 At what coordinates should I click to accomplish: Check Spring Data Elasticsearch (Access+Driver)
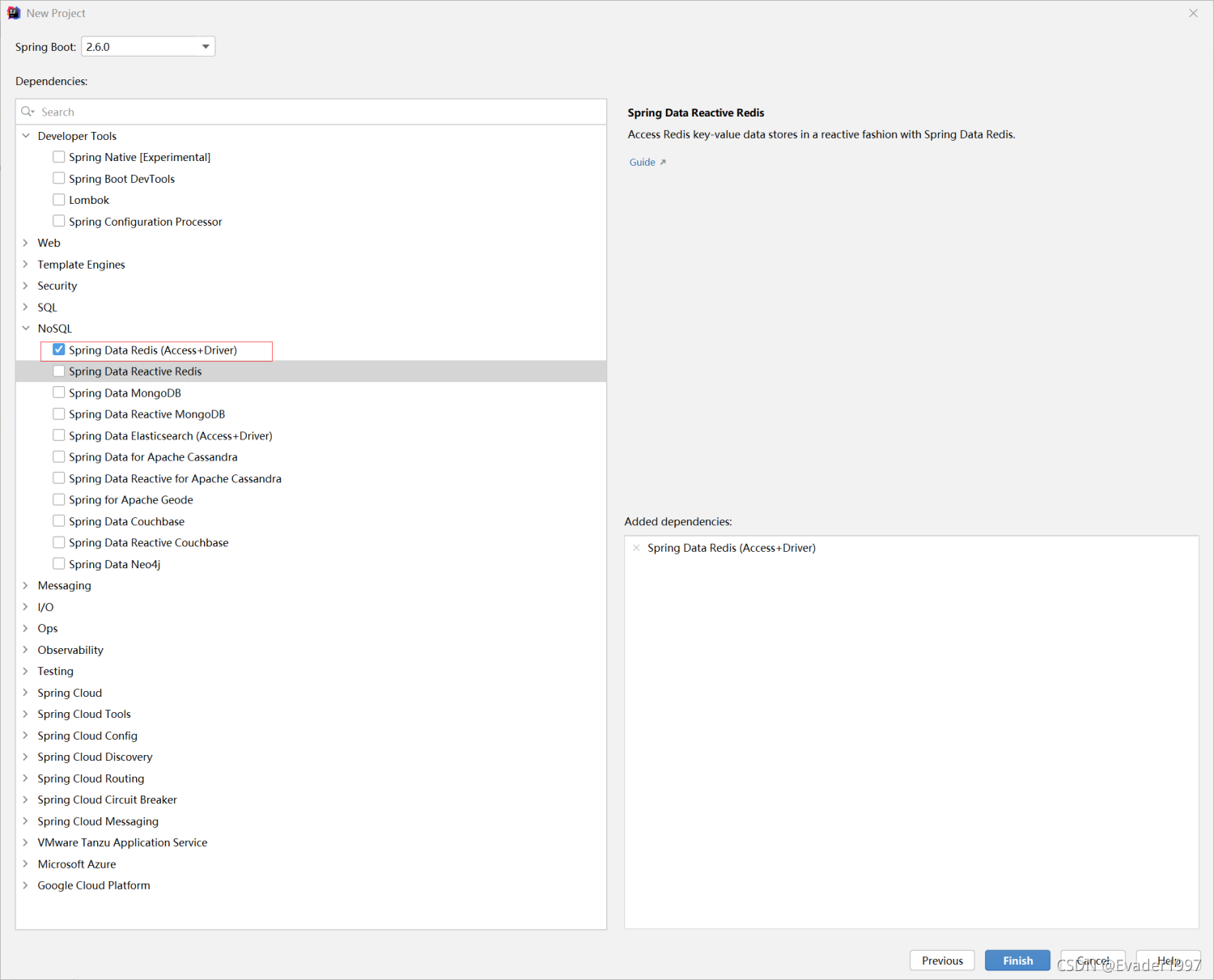[x=59, y=435]
